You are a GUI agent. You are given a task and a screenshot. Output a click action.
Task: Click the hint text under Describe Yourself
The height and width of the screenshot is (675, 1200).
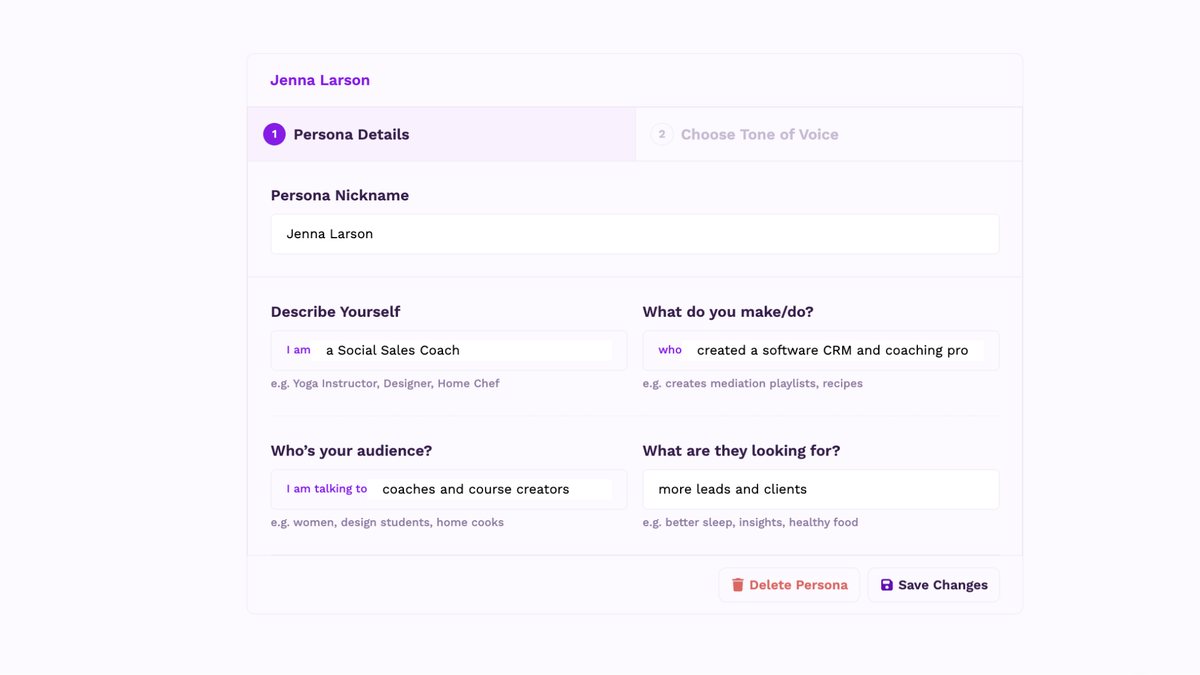(x=385, y=383)
